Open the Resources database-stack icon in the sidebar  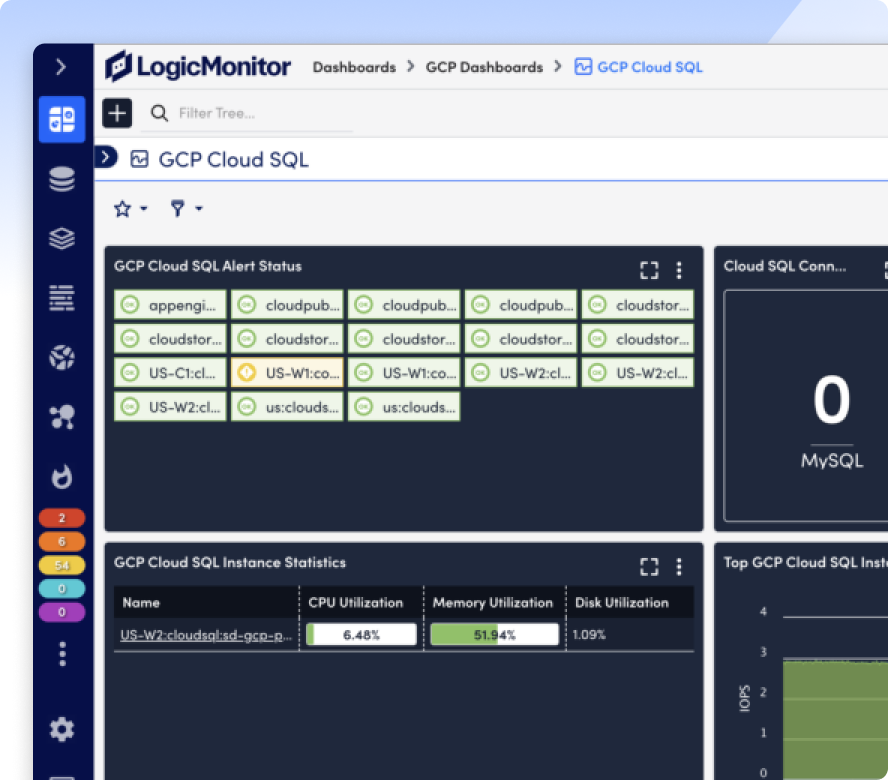pos(62,179)
